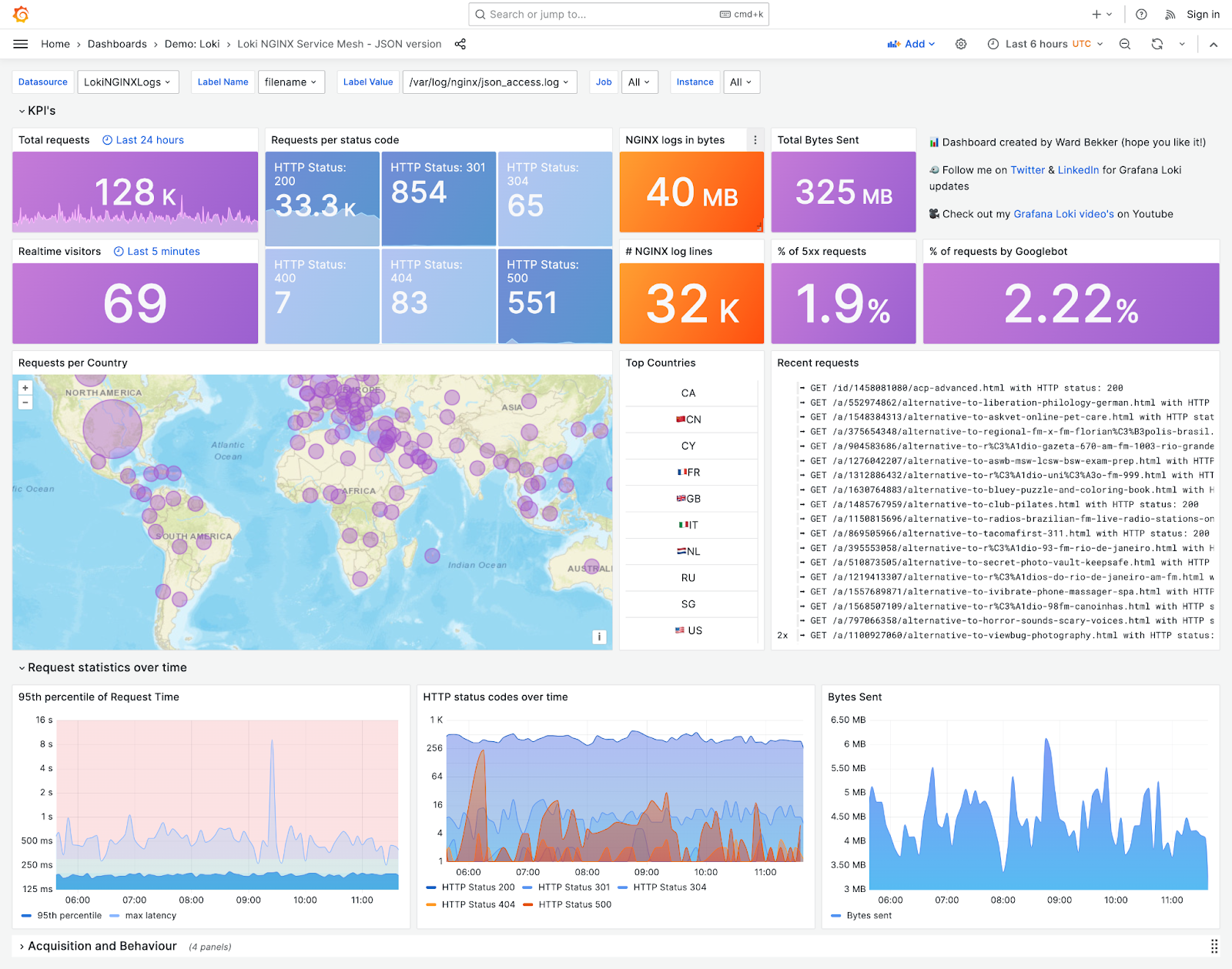The height and width of the screenshot is (969, 1232).
Task: Toggle HTTP Status 404 legend series
Action: pos(477,904)
